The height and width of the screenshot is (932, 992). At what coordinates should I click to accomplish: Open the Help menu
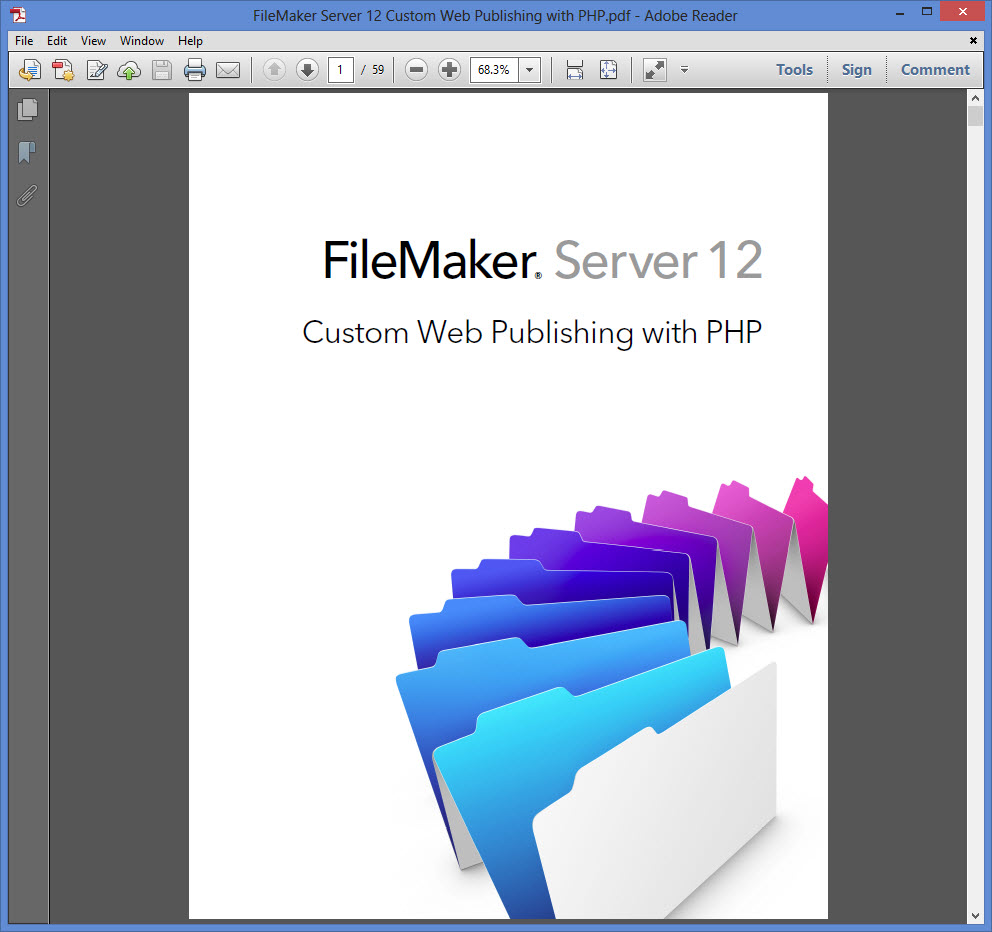190,40
